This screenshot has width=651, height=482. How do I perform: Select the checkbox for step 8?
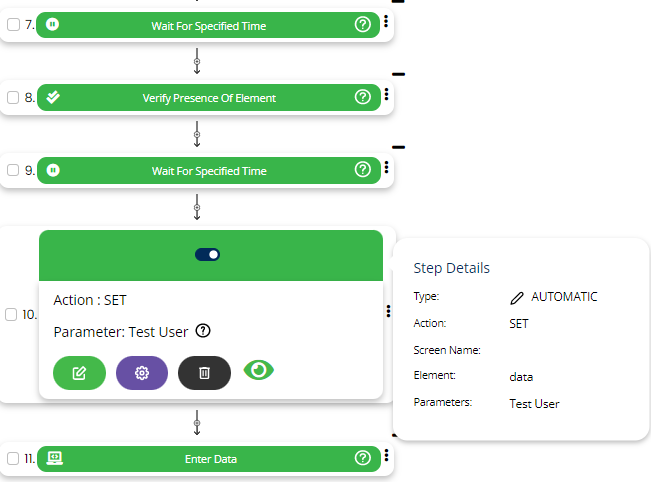coord(13,98)
